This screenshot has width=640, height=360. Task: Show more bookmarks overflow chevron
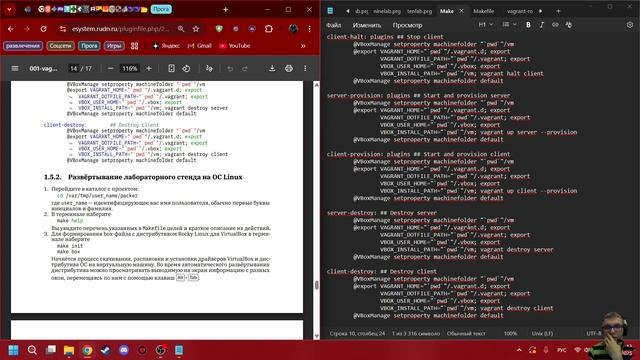(x=303, y=46)
